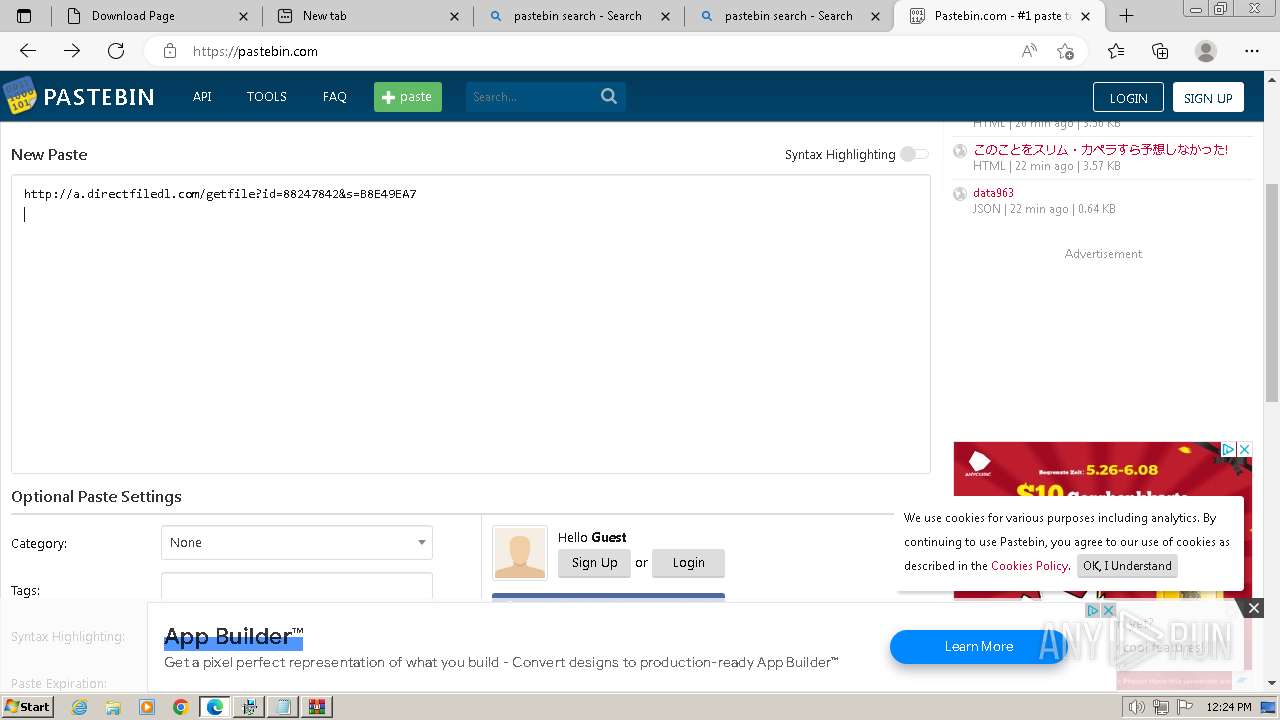Click the LOGIN button in header
The height and width of the screenshot is (720, 1280).
tap(1128, 97)
